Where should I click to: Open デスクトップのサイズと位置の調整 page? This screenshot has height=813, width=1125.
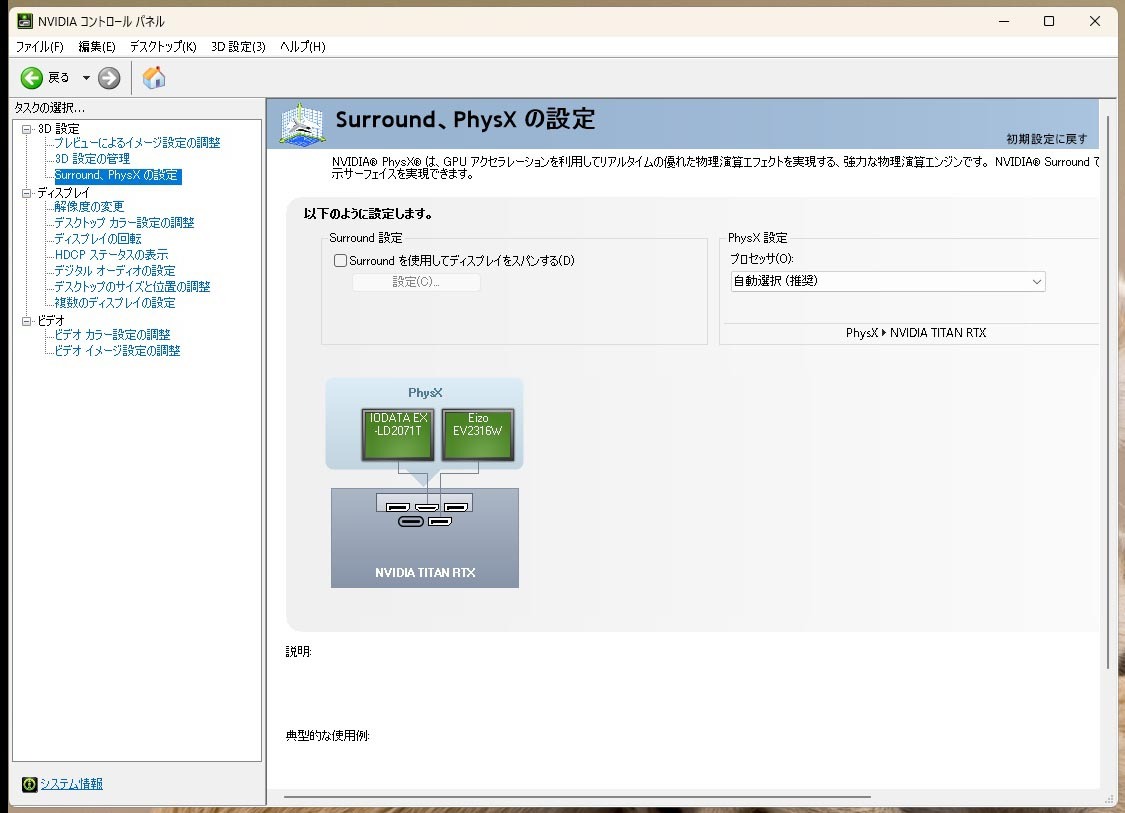(x=132, y=286)
